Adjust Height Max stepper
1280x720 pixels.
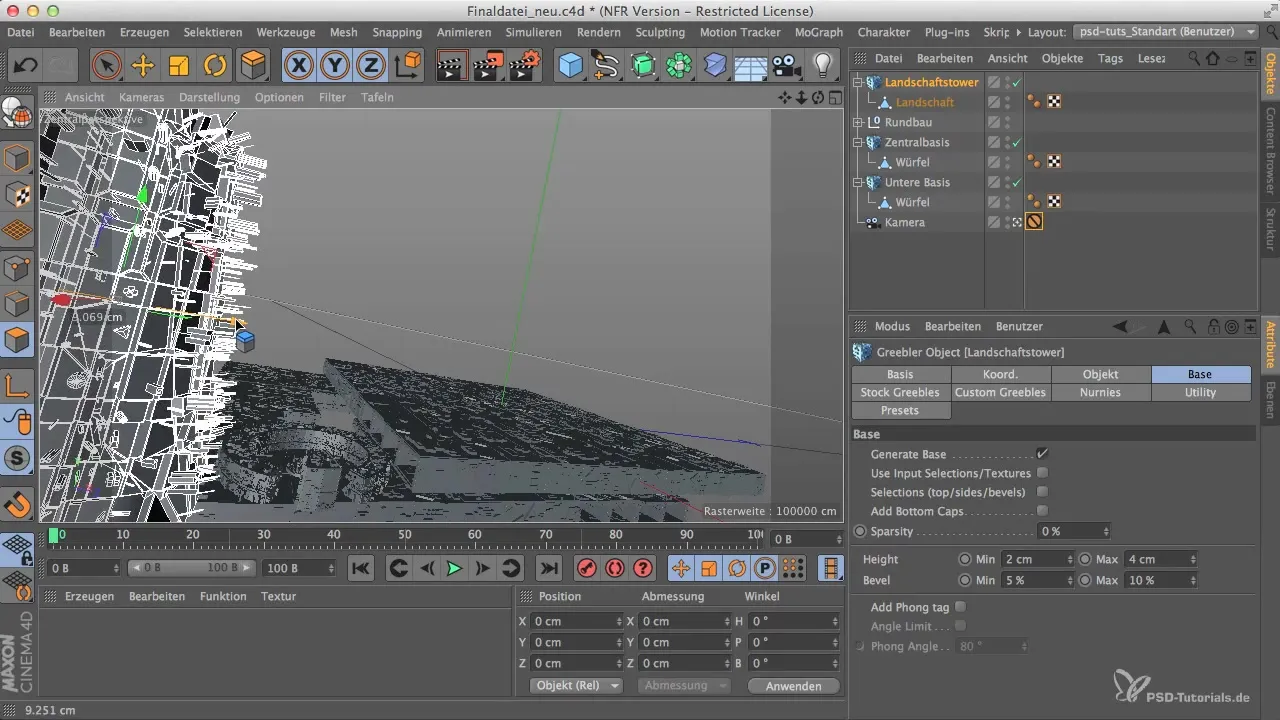[x=1193, y=559]
